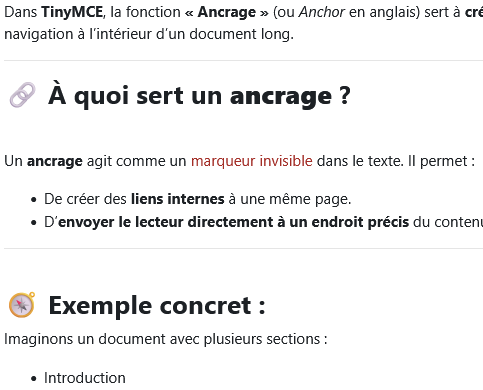Screen dimensions: 483x390
Task: Click the "document long" text in the first paragraph
Action: pyautogui.click(x=242, y=34)
